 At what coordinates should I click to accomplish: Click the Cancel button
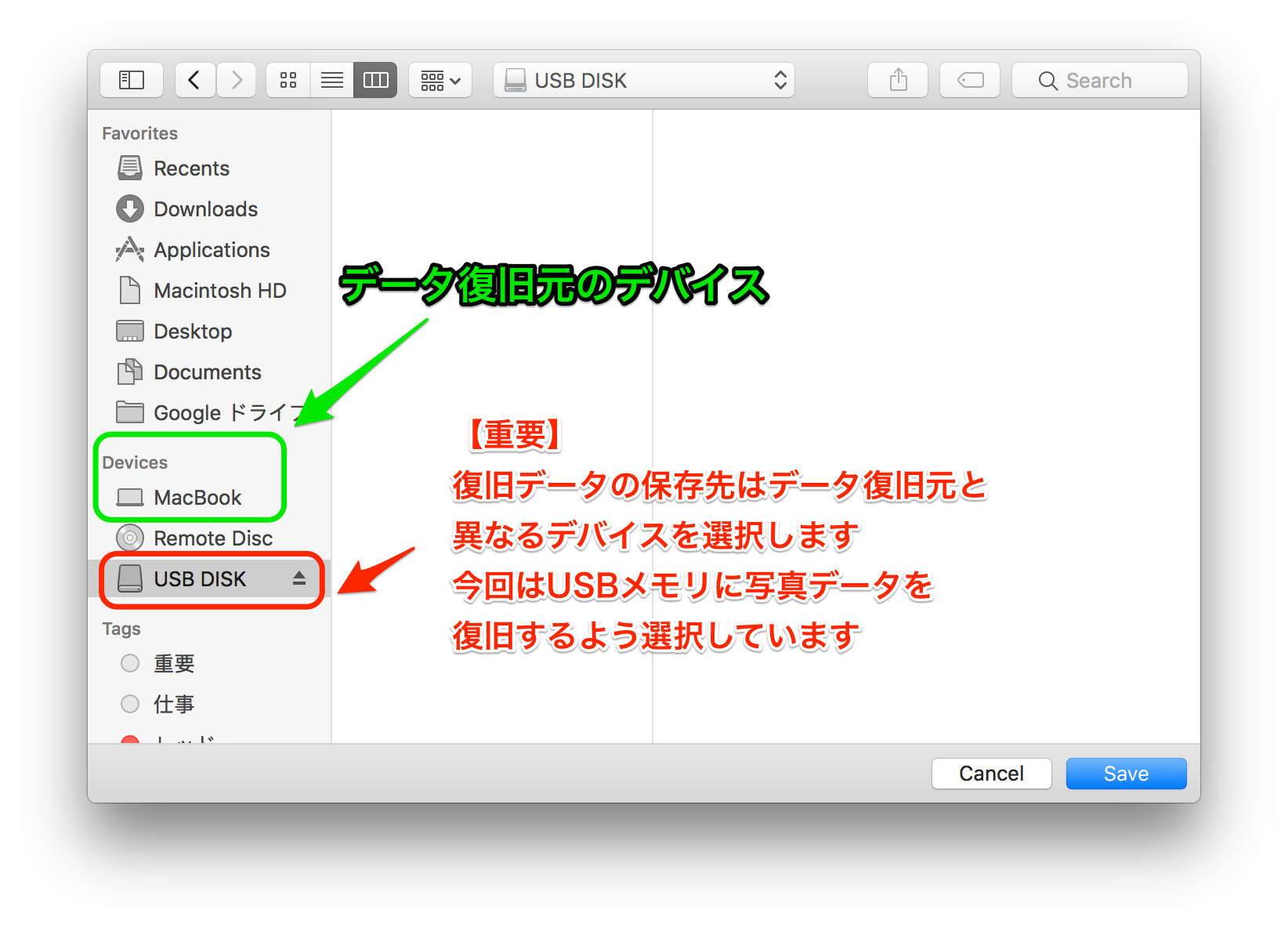(x=991, y=774)
